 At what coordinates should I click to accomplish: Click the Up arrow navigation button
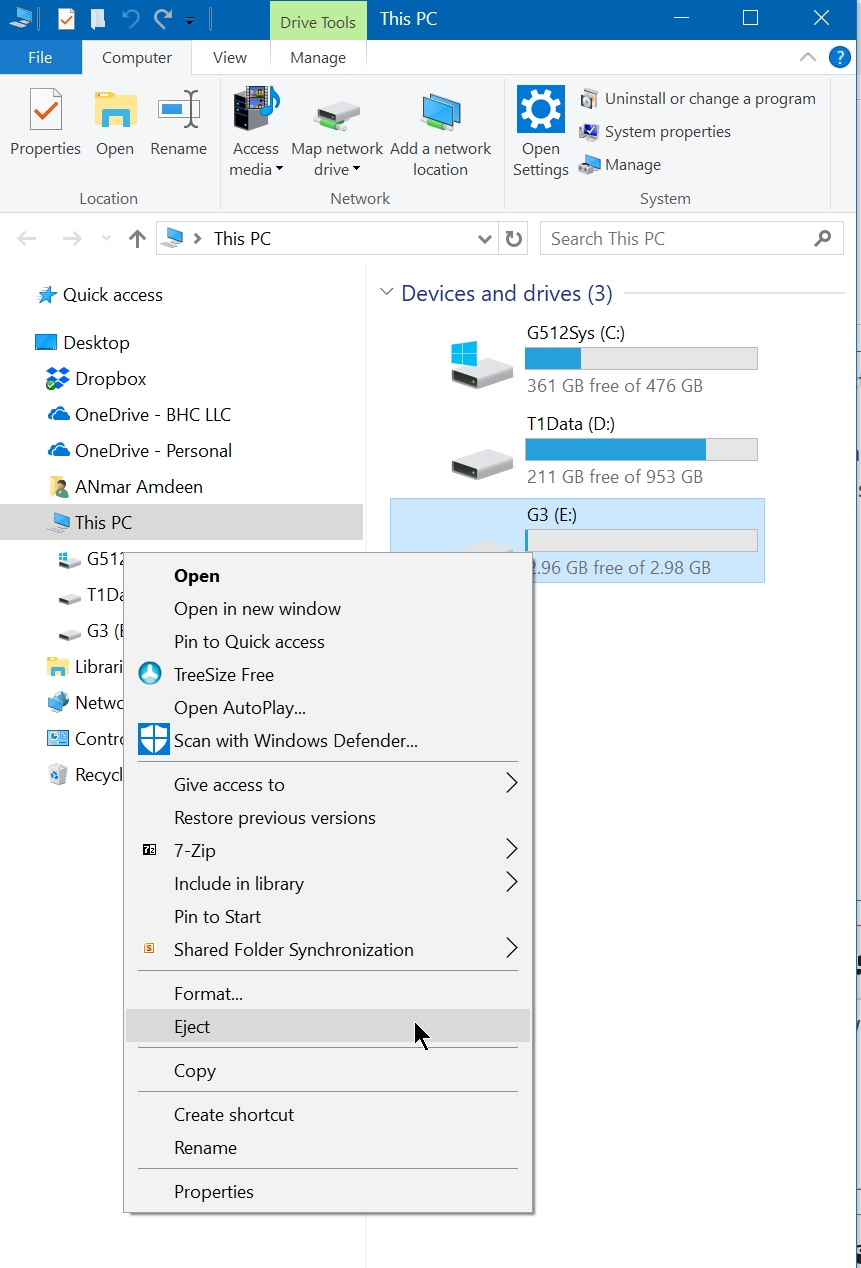[137, 239]
